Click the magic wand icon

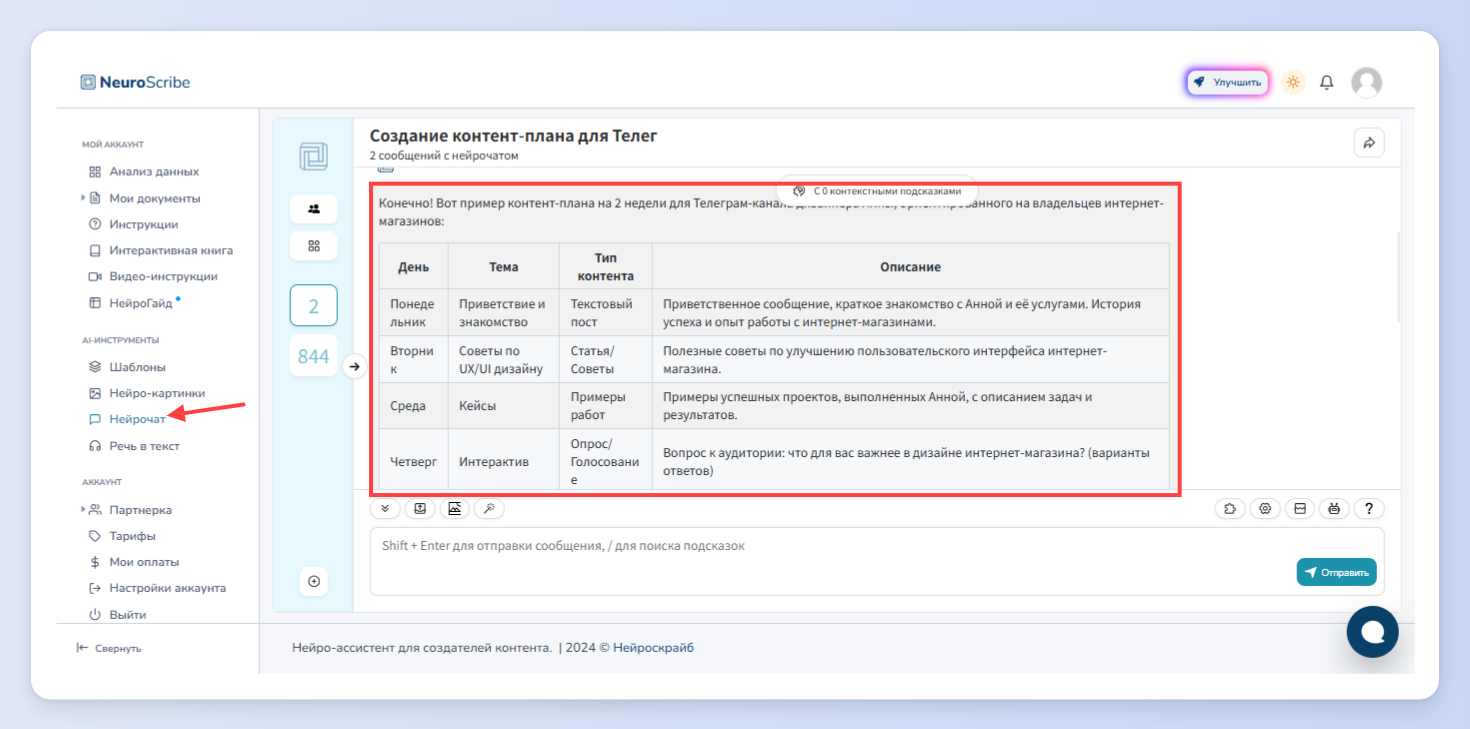pos(489,508)
